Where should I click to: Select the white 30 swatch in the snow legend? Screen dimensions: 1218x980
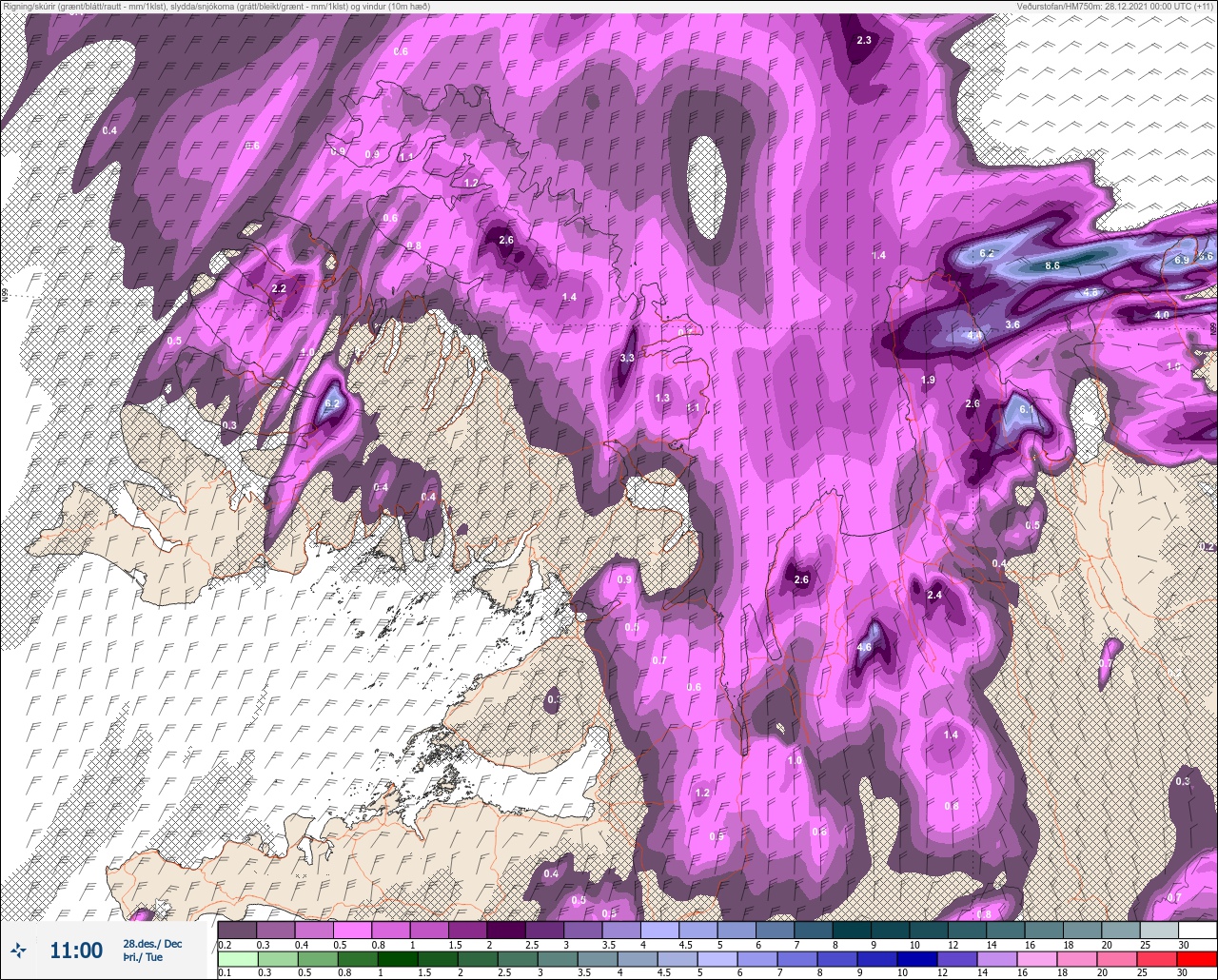(x=1197, y=930)
